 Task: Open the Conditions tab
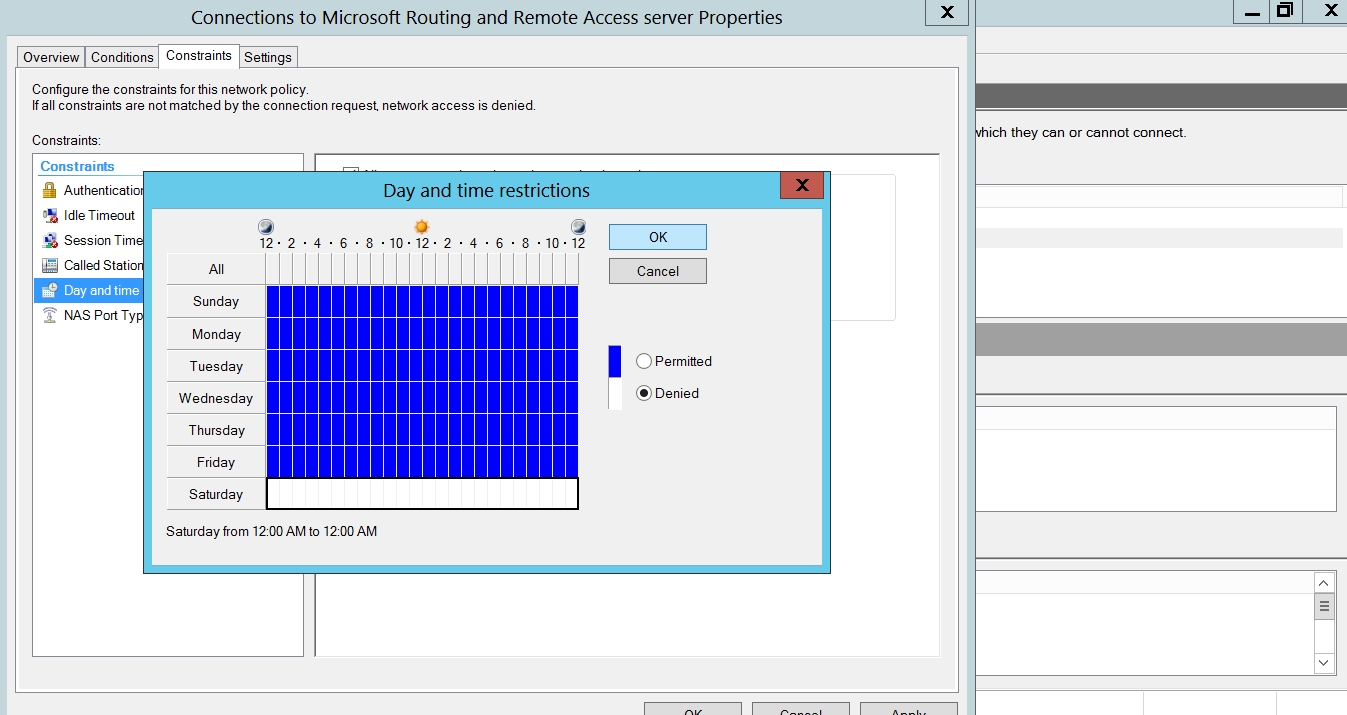pos(122,57)
